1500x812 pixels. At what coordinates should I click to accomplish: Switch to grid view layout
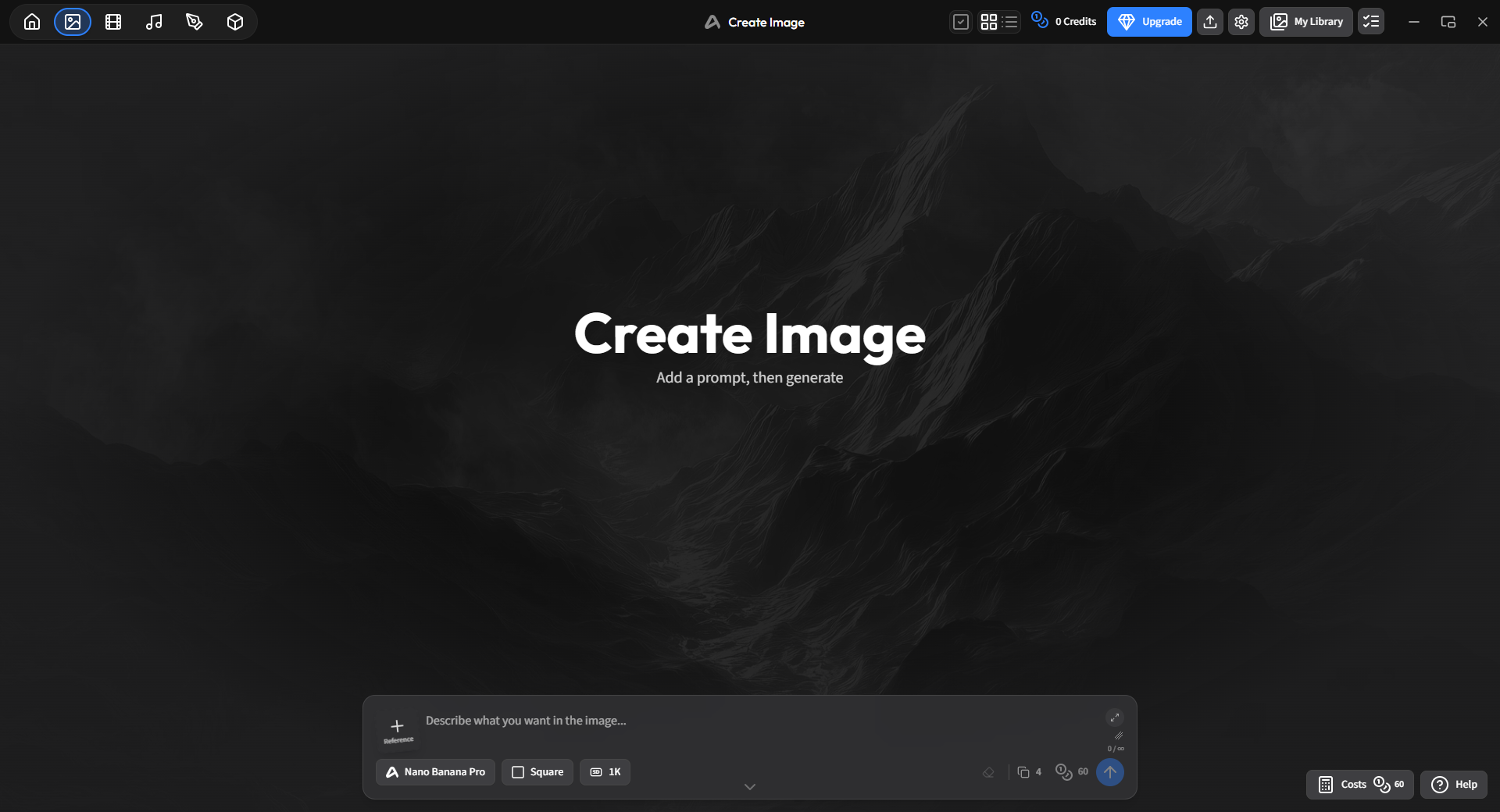tap(989, 22)
